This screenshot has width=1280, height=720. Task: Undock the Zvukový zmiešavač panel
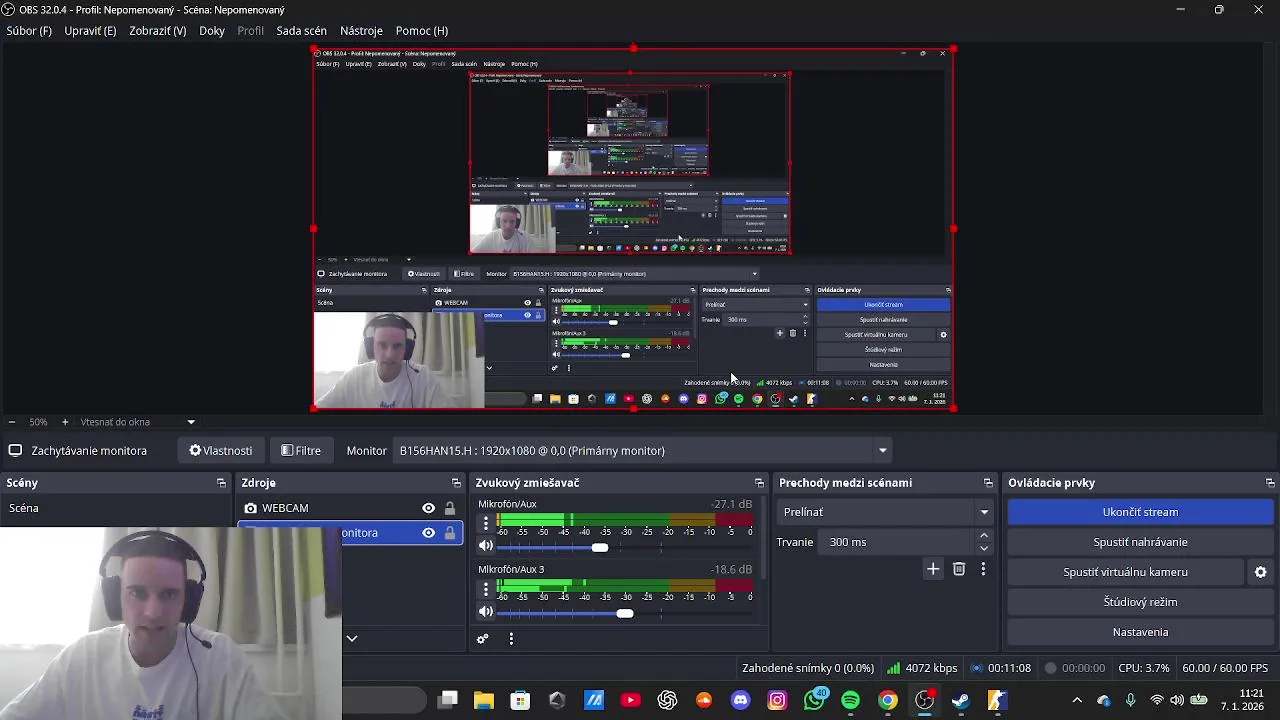759,483
